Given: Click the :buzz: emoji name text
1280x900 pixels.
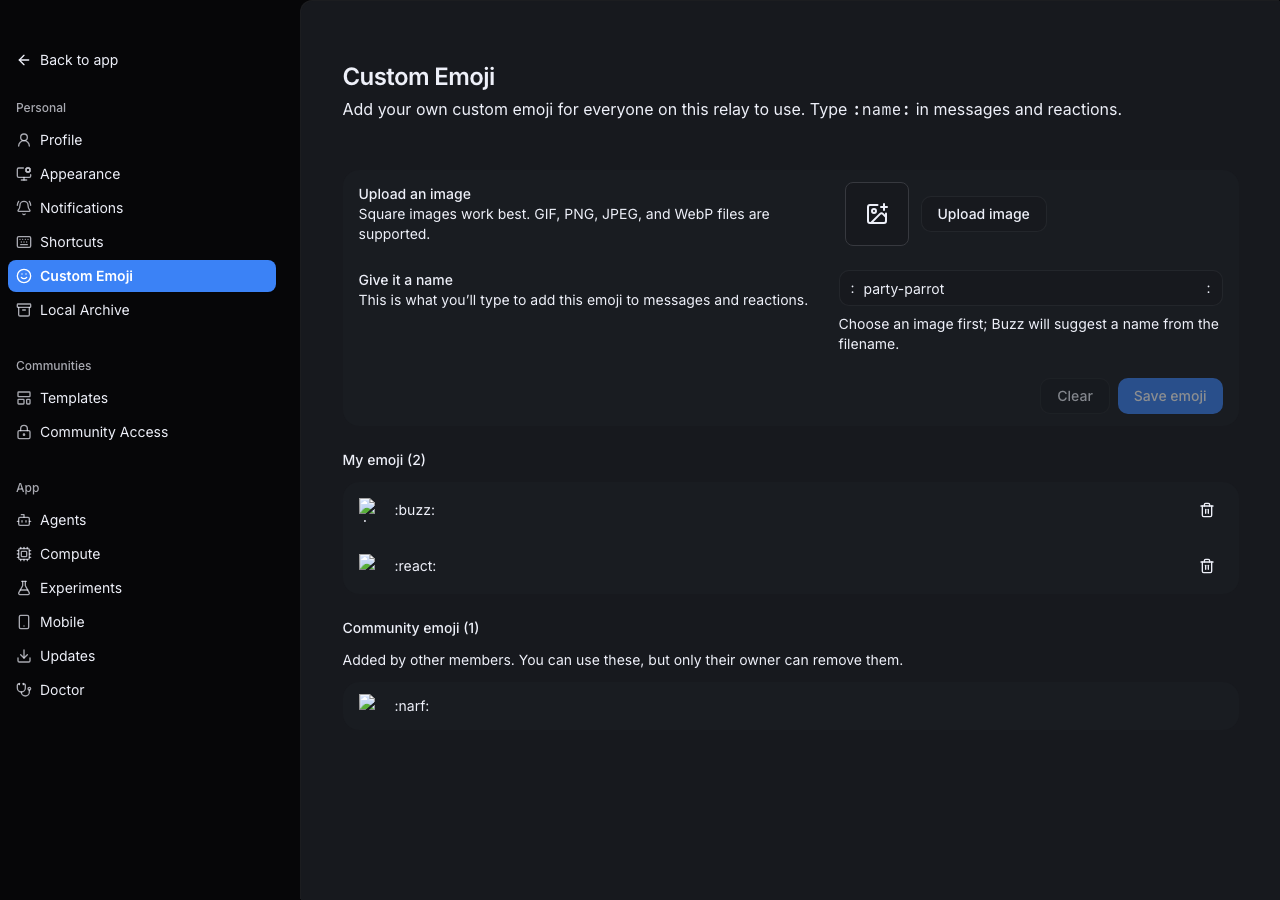Looking at the screenshot, I should point(414,510).
